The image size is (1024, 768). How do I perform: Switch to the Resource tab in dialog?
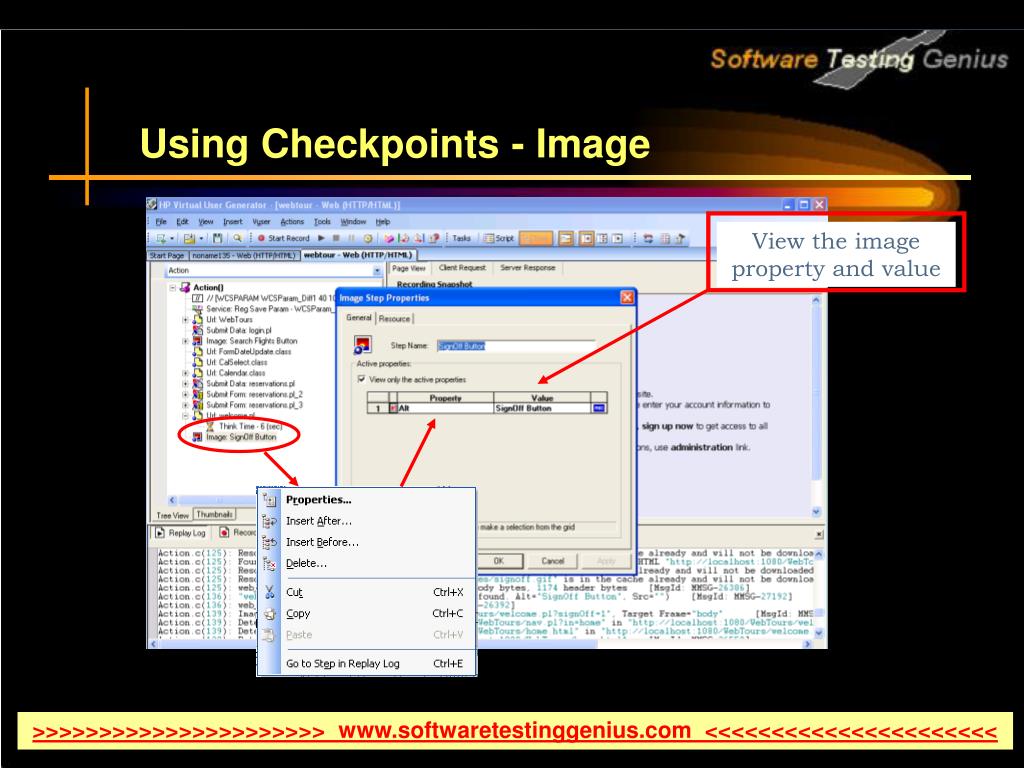tap(394, 319)
